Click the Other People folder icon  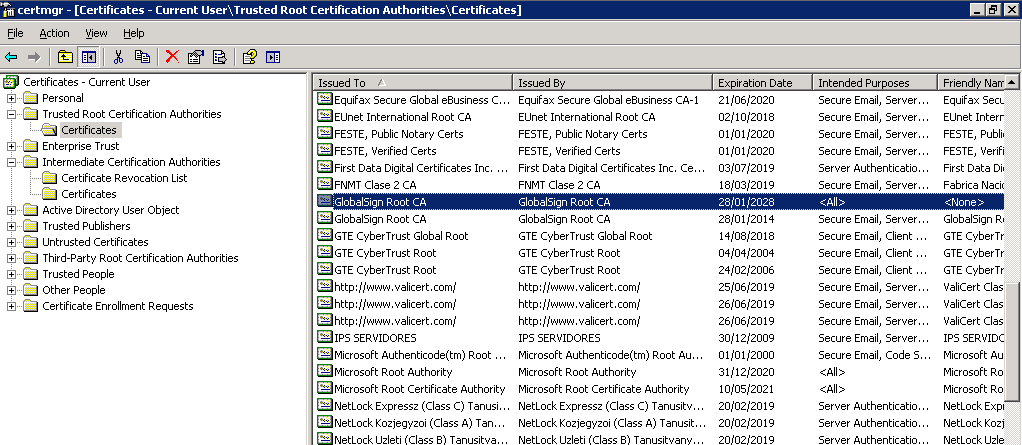tap(31, 290)
